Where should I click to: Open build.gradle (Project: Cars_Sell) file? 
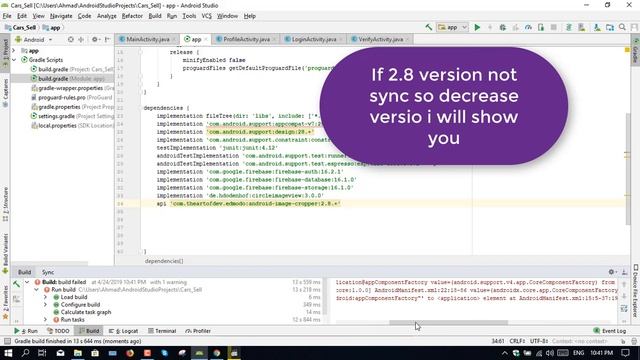[72, 69]
